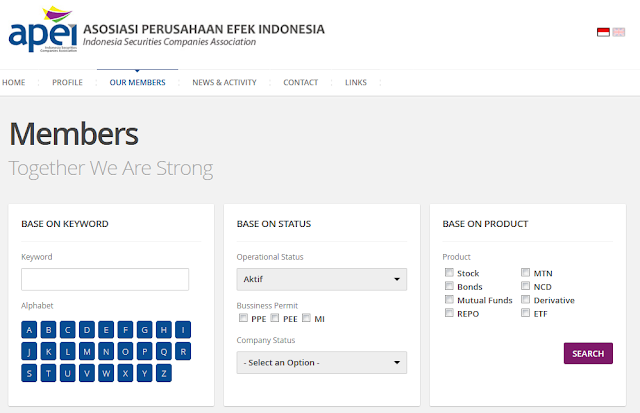Screen dimensions: 640x413
Task: Open the PROFILE menu
Action: pos(67,82)
